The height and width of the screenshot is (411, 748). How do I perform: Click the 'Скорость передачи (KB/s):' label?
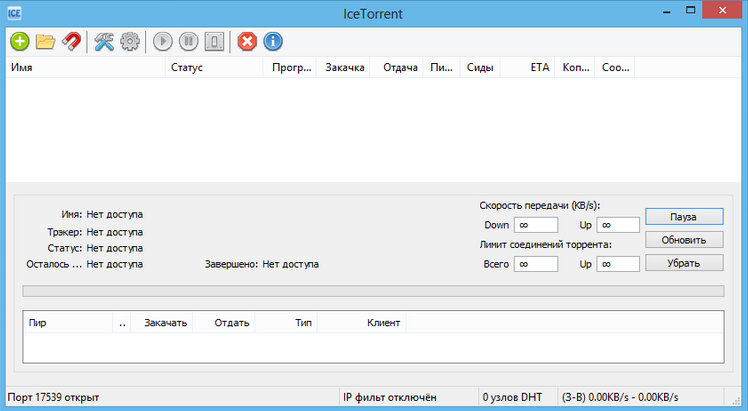[540, 206]
